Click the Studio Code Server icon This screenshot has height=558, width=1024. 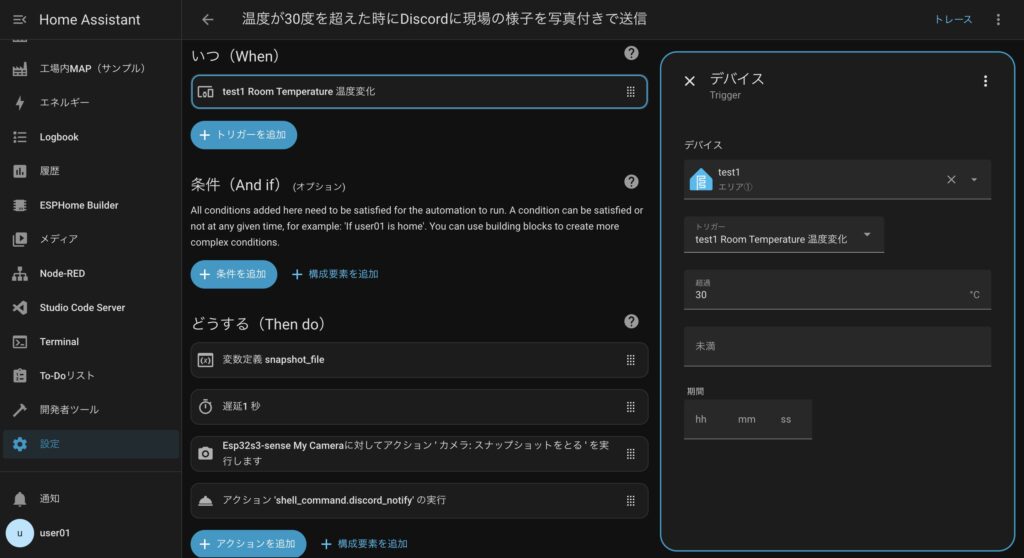click(20, 308)
